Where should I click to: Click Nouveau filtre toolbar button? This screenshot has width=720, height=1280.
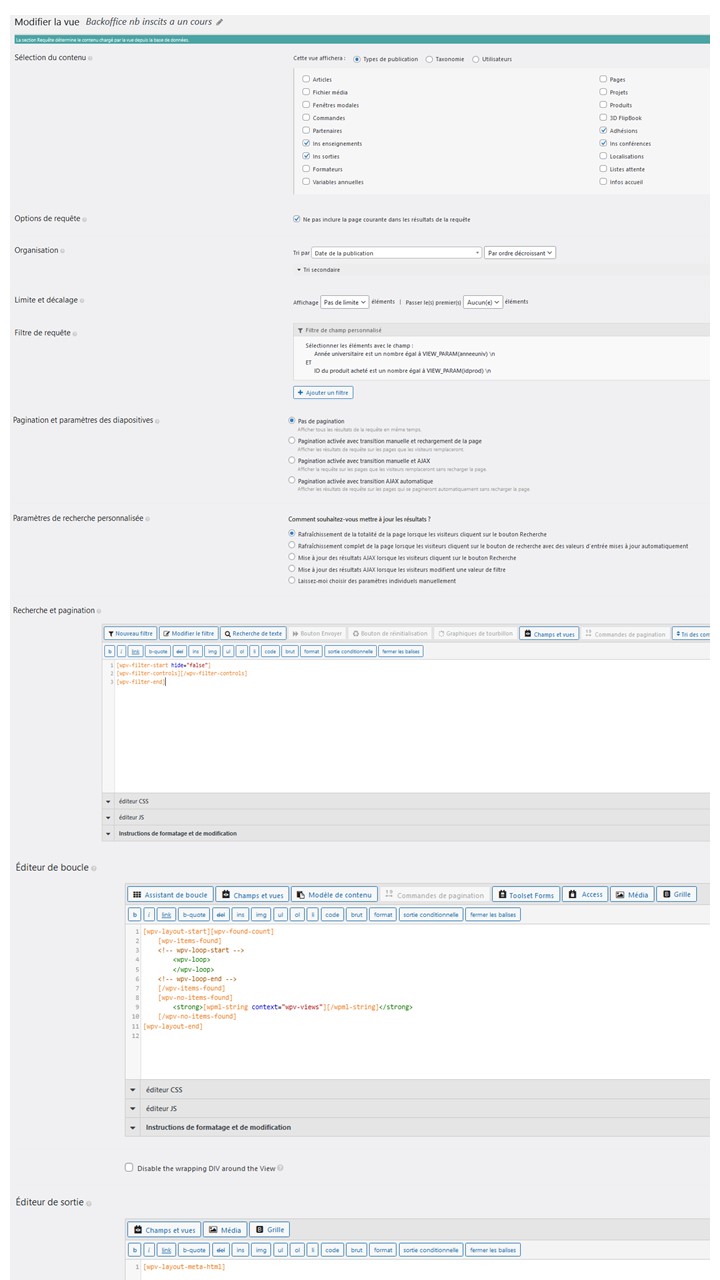point(130,633)
